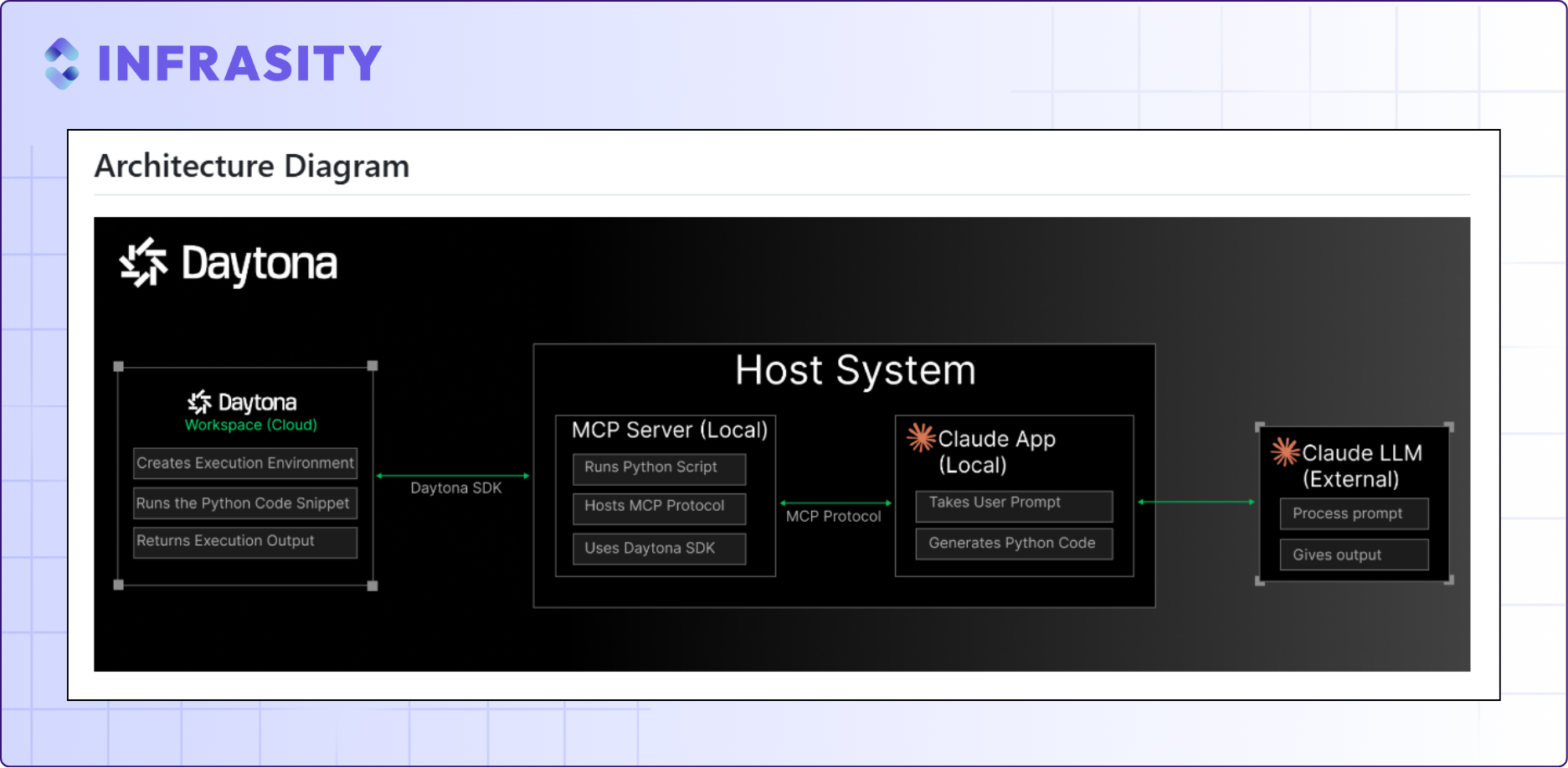Click the Claude LLM starburst icon
The height and width of the screenshot is (768, 1568).
pos(1286,452)
